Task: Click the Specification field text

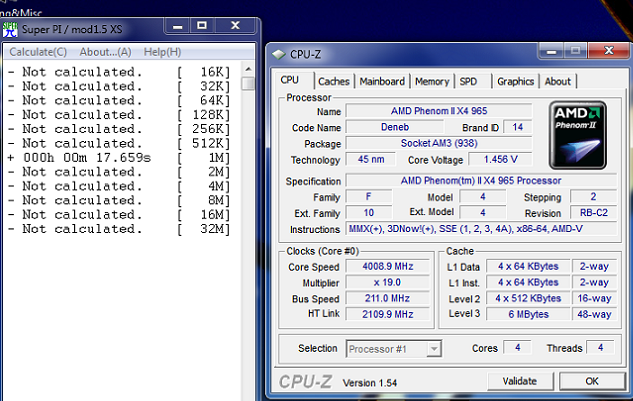Action: (x=481, y=181)
